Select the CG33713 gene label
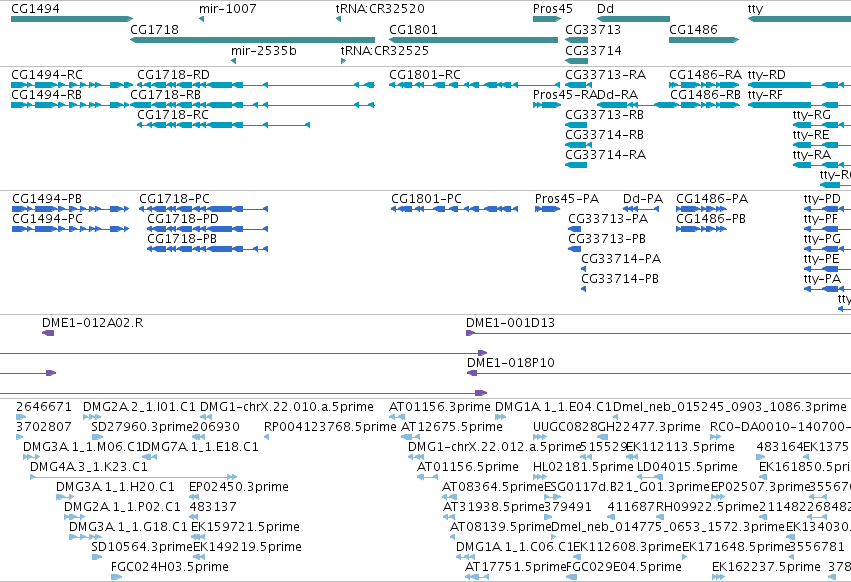This screenshot has width=851, height=582. [x=593, y=29]
